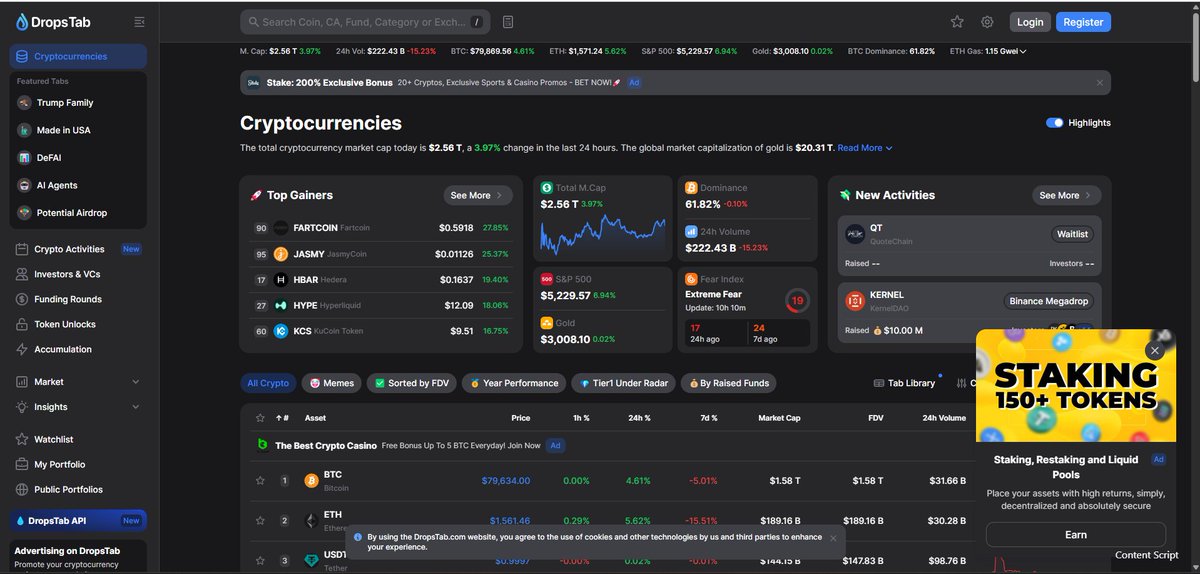Viewport: 1200px width, 574px height.
Task: Open Tab Library
Action: click(x=904, y=383)
